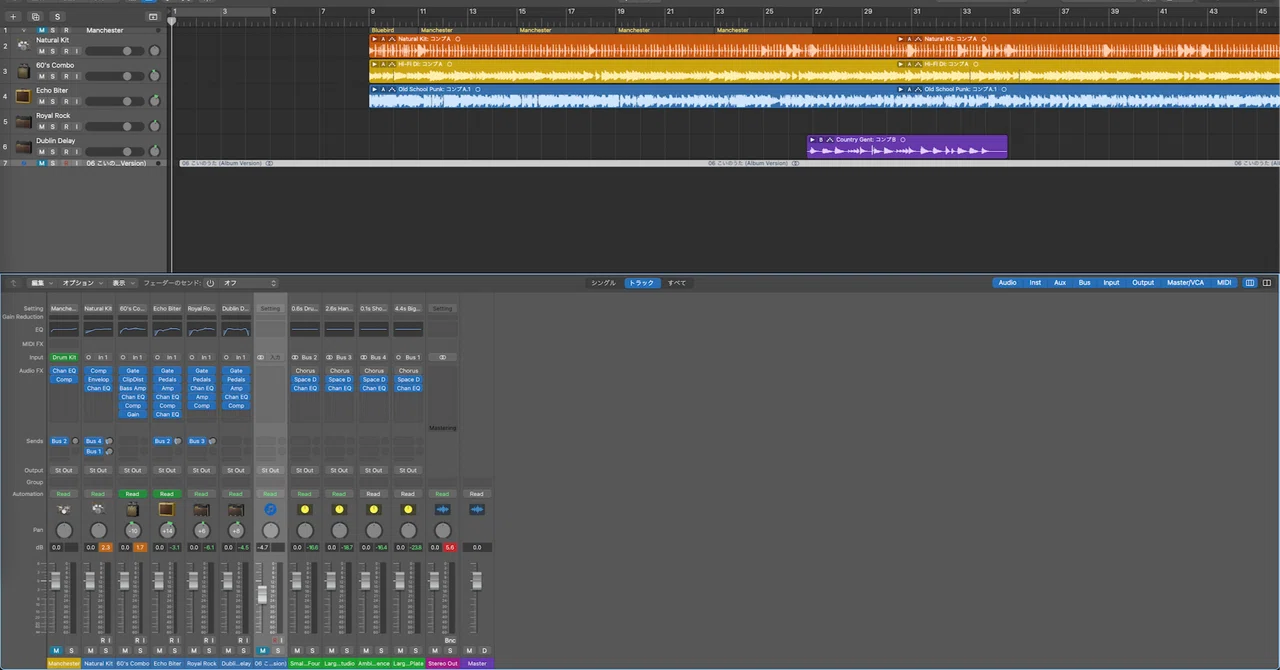Viewport: 1280px width, 670px height.
Task: Adjust Natural Kit volume slider in track header
Action: click(114, 52)
